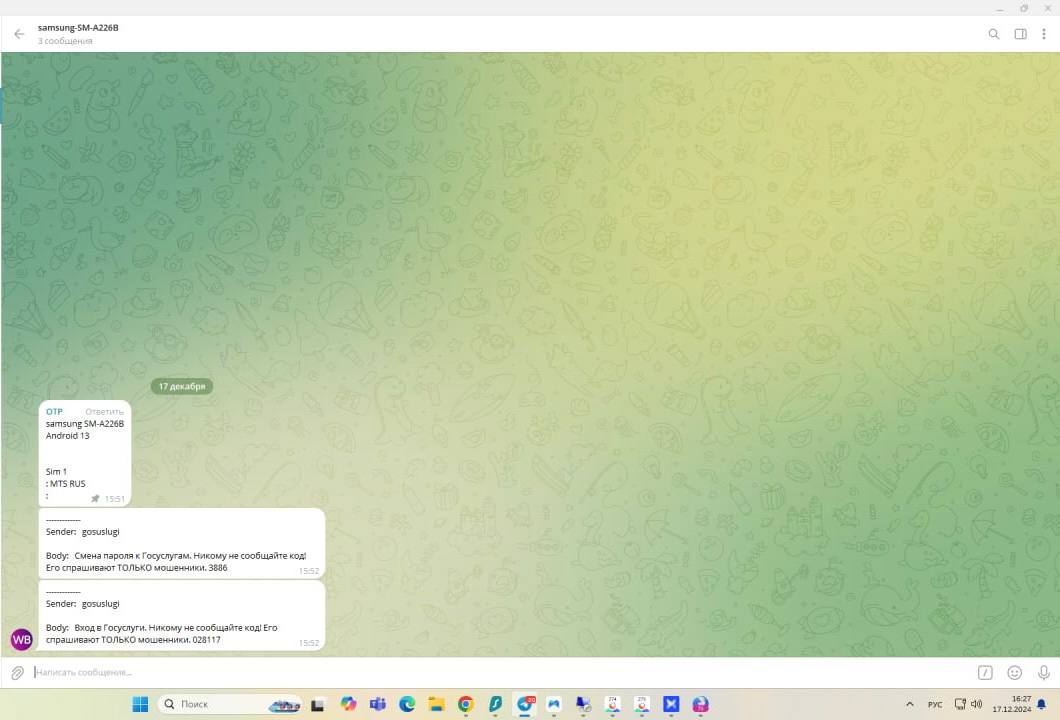
Task: Open notifications via bell icon
Action: point(1042,704)
